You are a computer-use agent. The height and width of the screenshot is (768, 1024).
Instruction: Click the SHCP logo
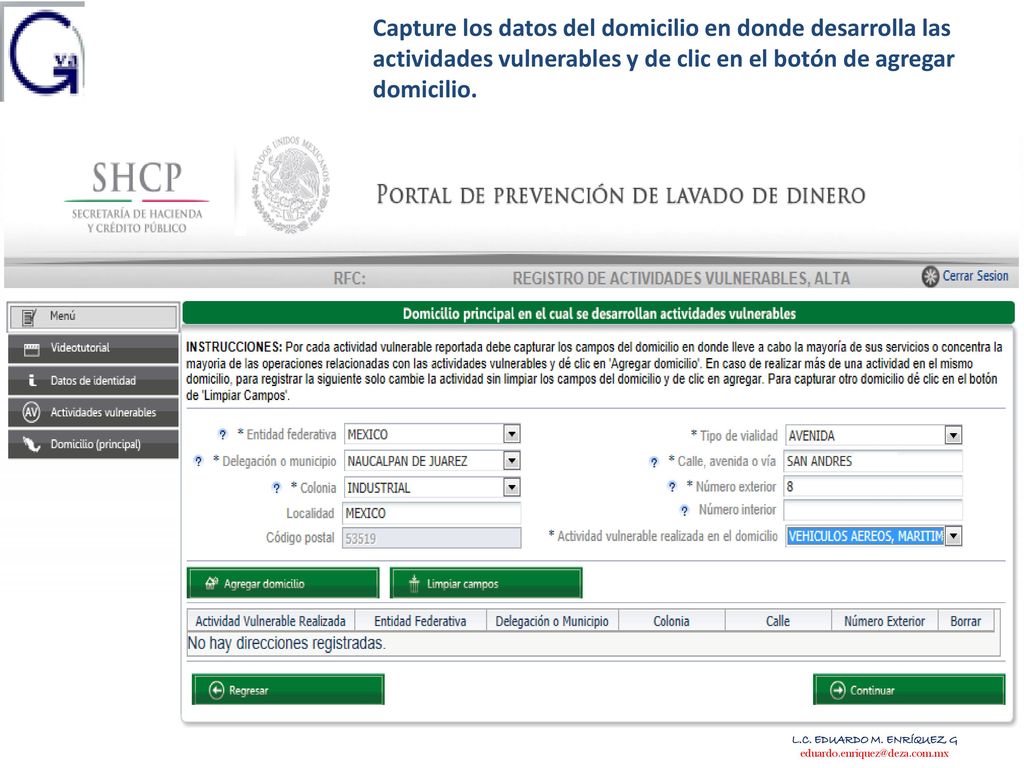[x=136, y=196]
